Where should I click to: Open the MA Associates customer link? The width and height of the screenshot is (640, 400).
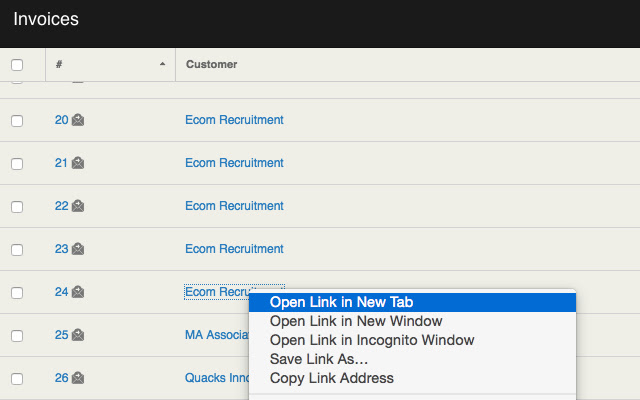pyautogui.click(x=217, y=335)
